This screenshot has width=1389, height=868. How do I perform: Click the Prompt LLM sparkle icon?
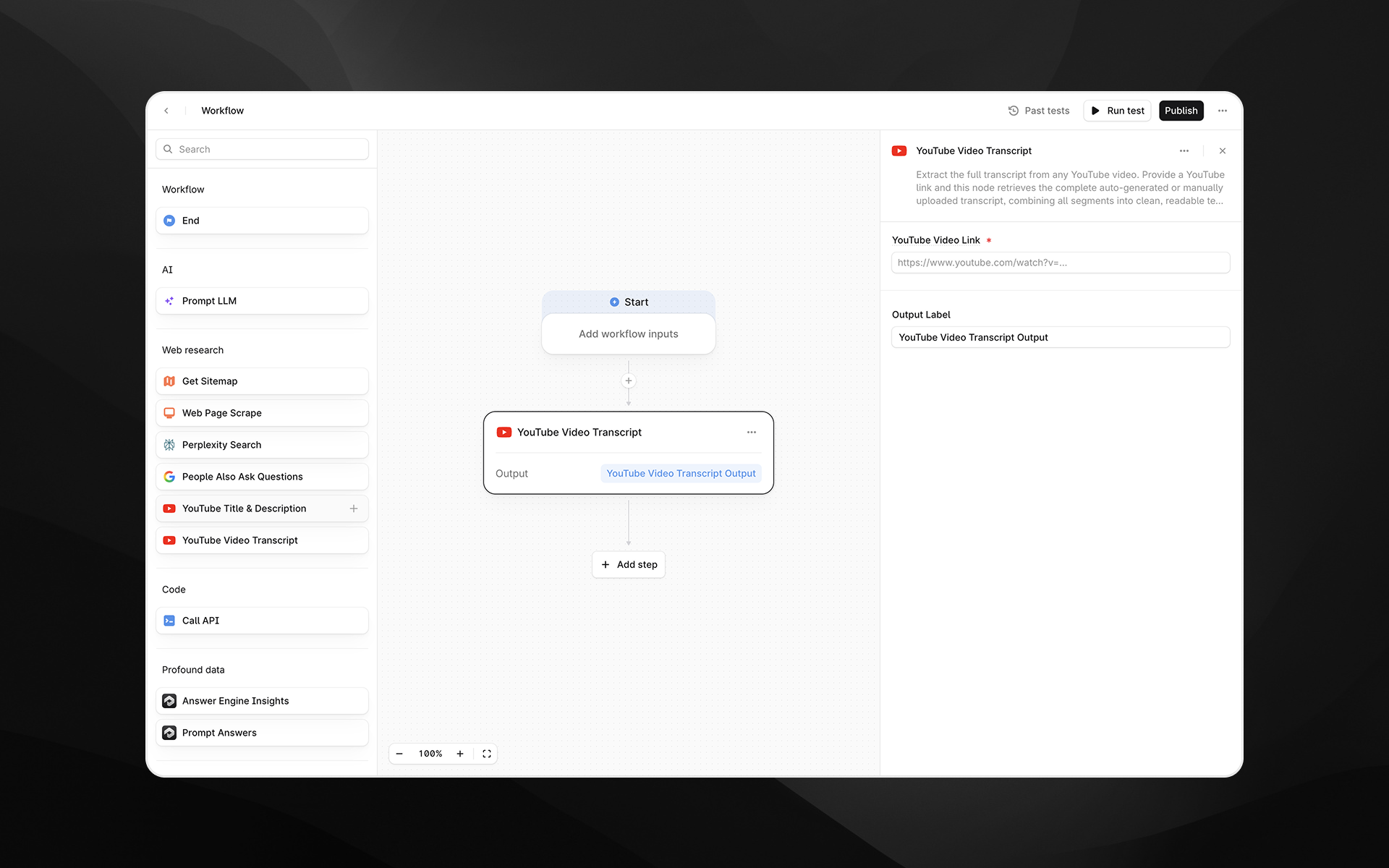[x=169, y=301]
